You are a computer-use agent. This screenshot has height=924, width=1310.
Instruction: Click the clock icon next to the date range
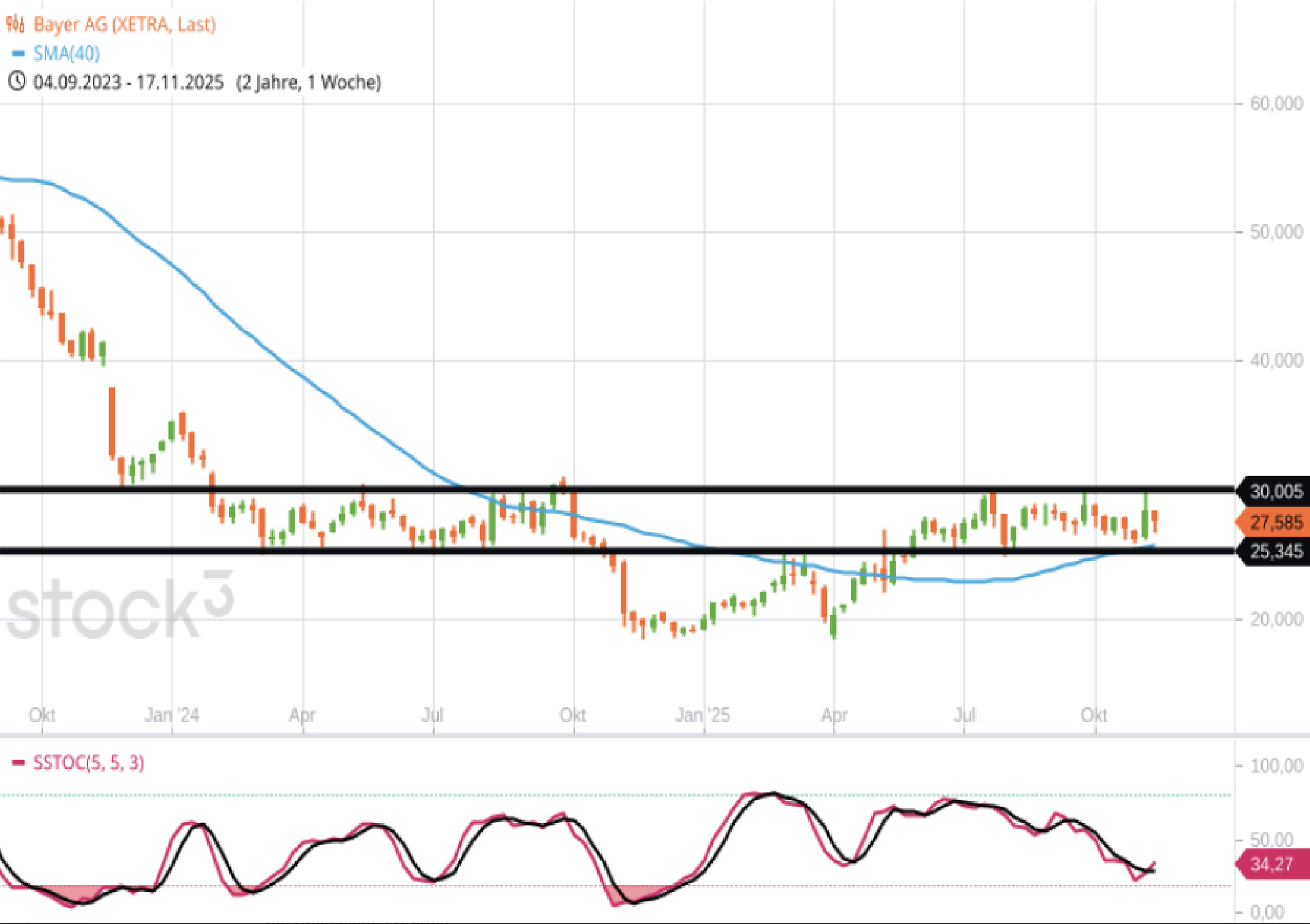pos(17,81)
